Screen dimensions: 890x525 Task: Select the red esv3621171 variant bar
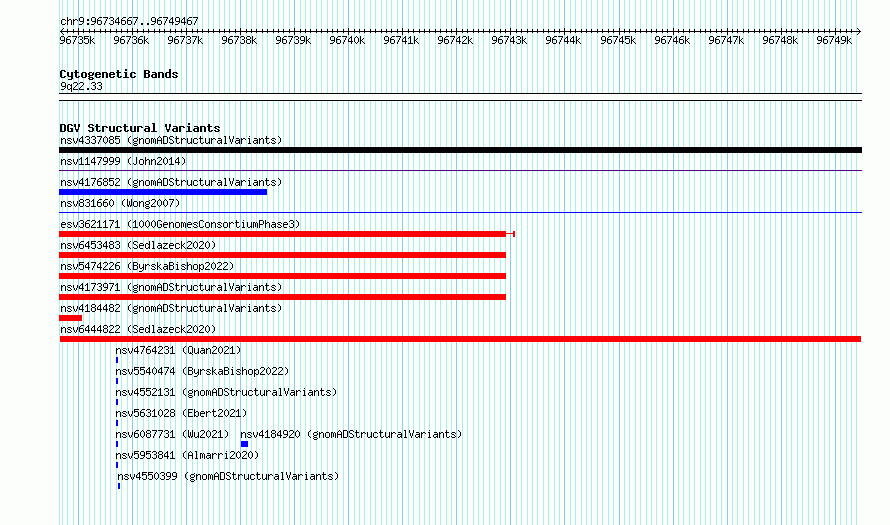point(287,234)
